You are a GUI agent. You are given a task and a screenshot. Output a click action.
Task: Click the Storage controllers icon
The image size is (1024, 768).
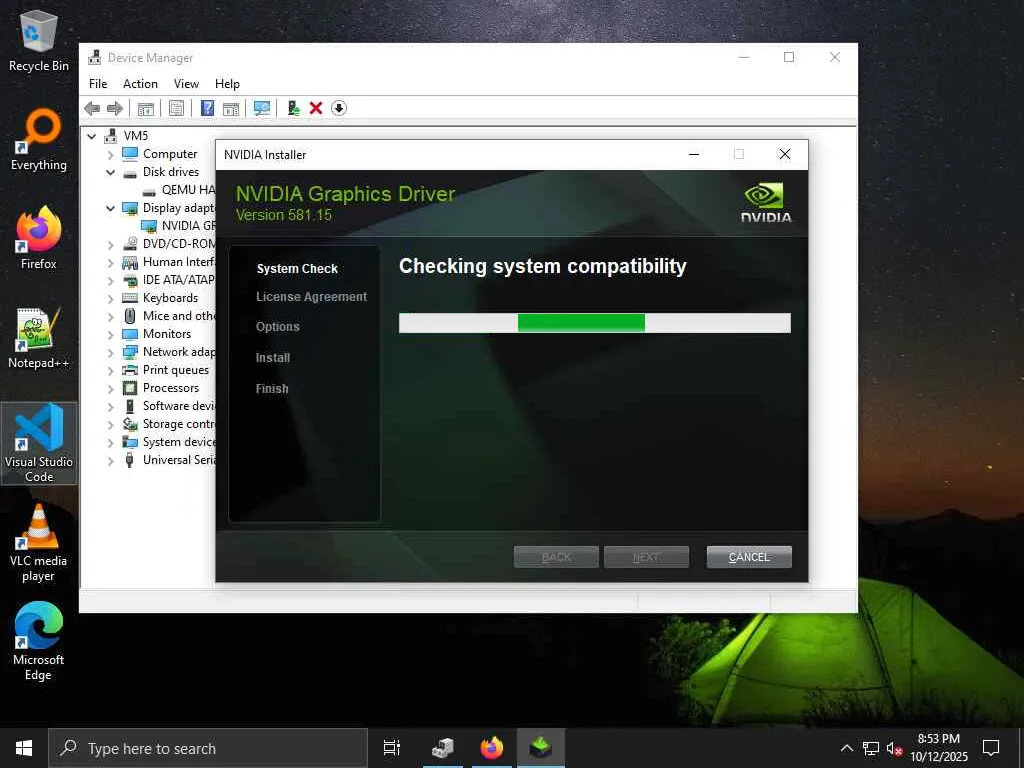[131, 424]
